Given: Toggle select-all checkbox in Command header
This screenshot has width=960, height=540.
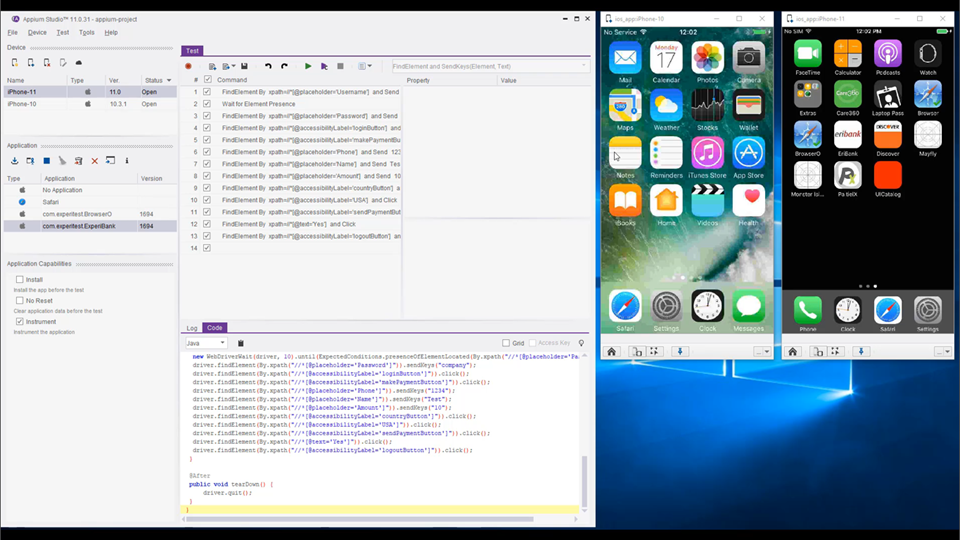Looking at the screenshot, I should [x=208, y=80].
